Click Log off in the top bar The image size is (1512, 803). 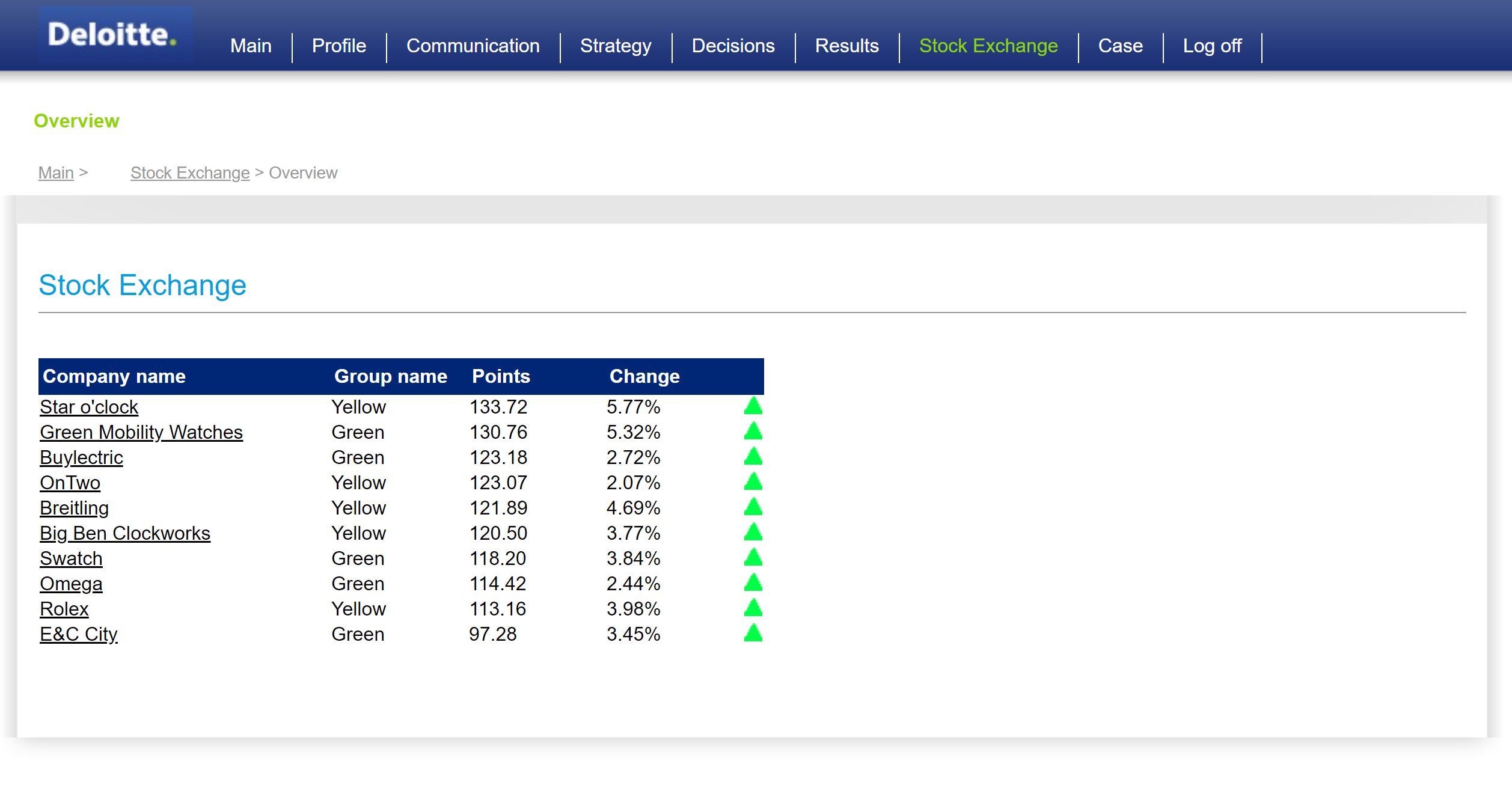1211,46
